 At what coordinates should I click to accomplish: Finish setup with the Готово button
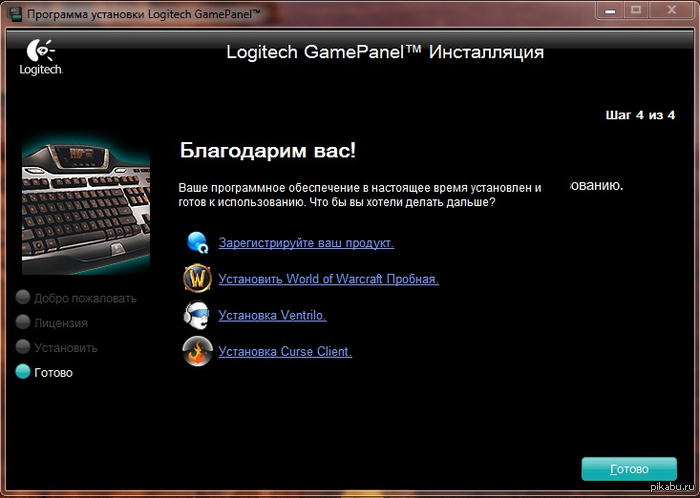629,469
